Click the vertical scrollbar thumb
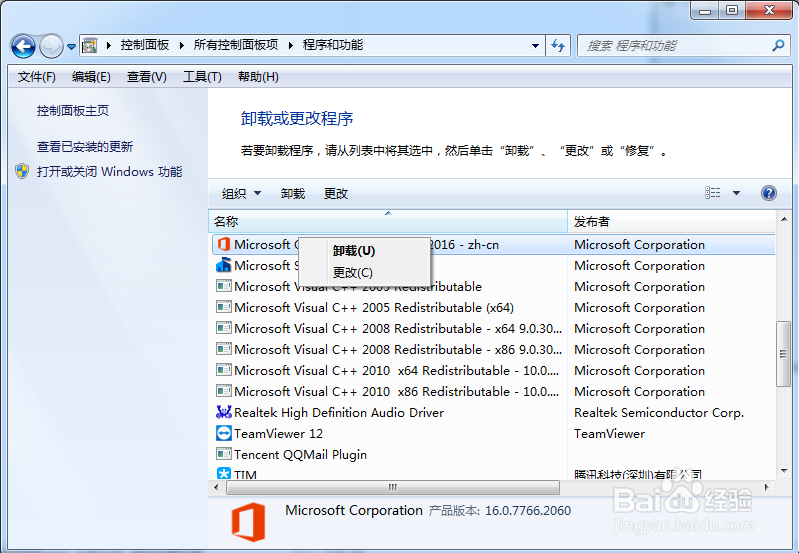Viewport: 799px width, 553px height. (x=783, y=354)
